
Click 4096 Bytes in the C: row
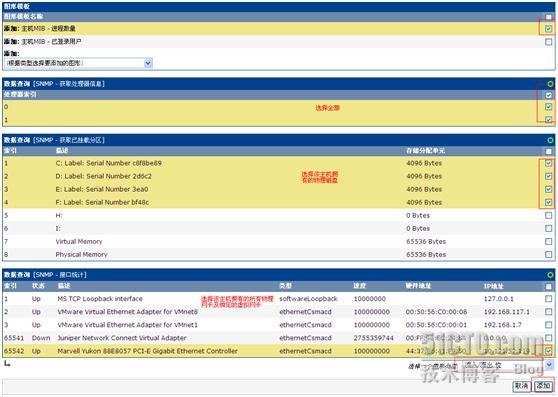(x=424, y=163)
